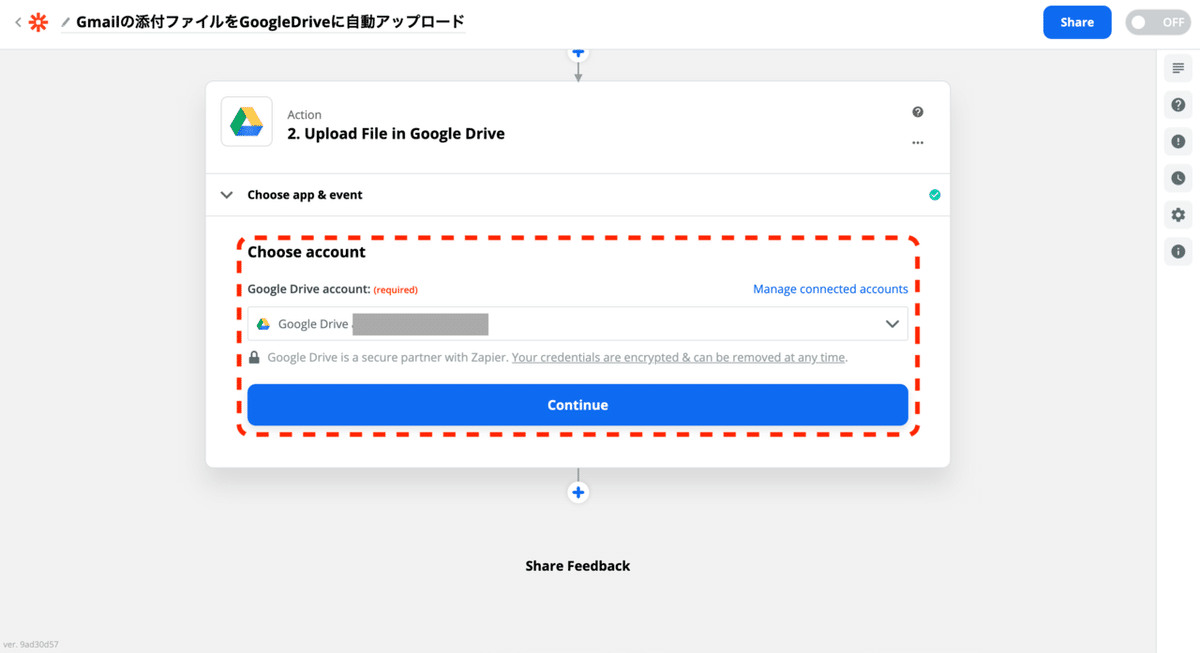The image size is (1200, 653).
Task: Open the Google Drive account dropdown
Action: 891,323
